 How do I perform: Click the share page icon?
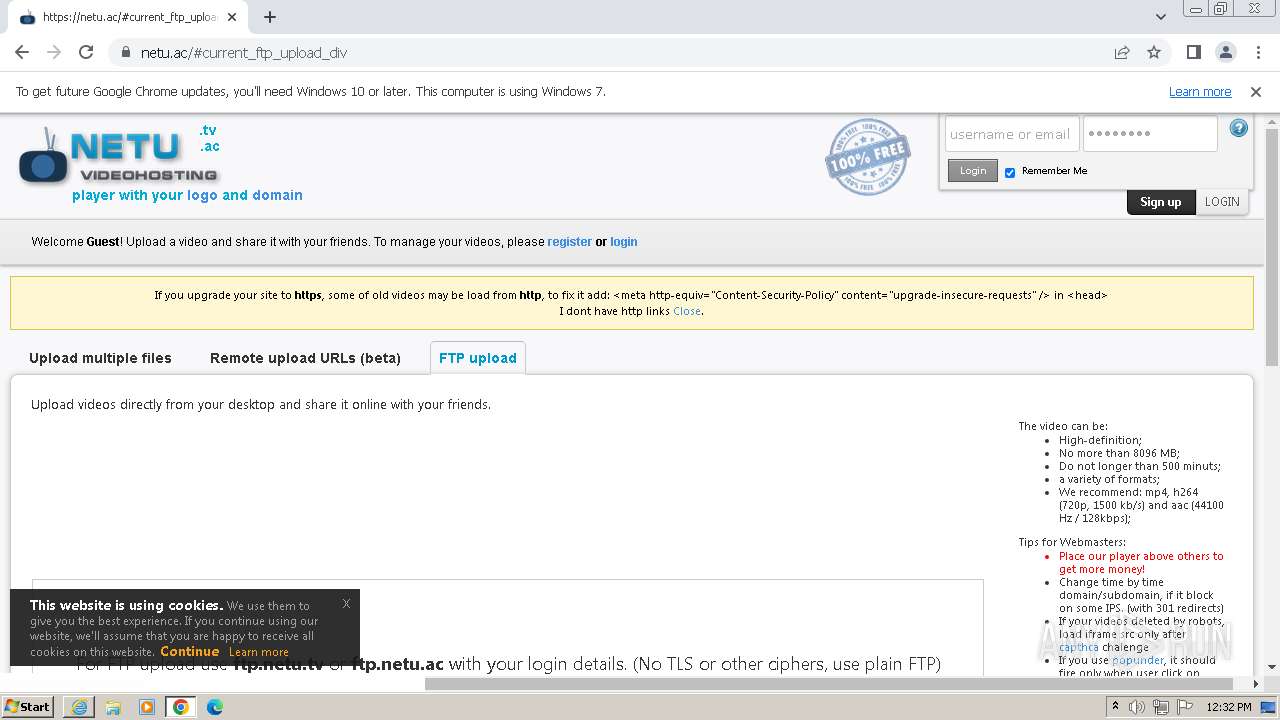(x=1122, y=53)
